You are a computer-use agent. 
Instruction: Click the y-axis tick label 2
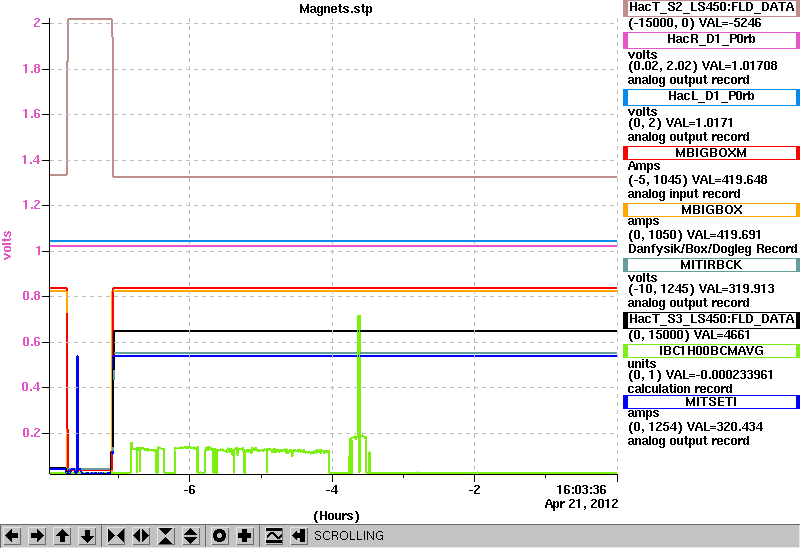37,22
